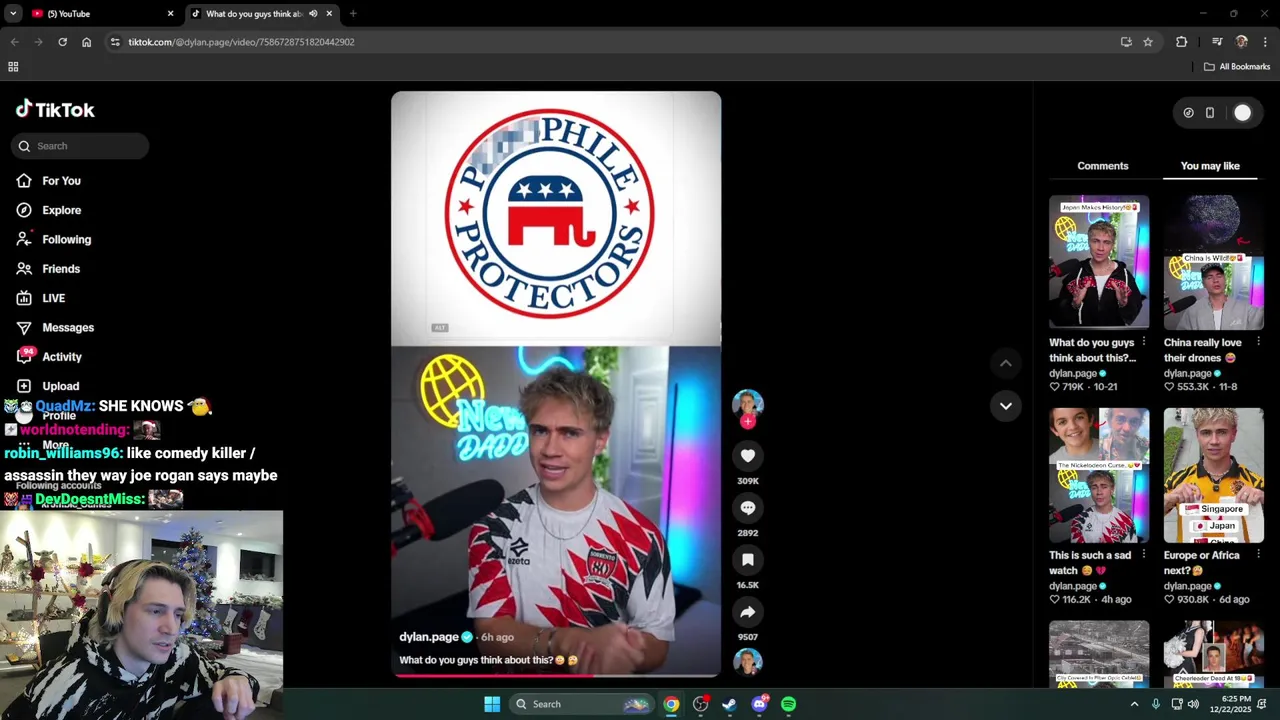
Task: Share the video with arrow icon
Action: (747, 612)
